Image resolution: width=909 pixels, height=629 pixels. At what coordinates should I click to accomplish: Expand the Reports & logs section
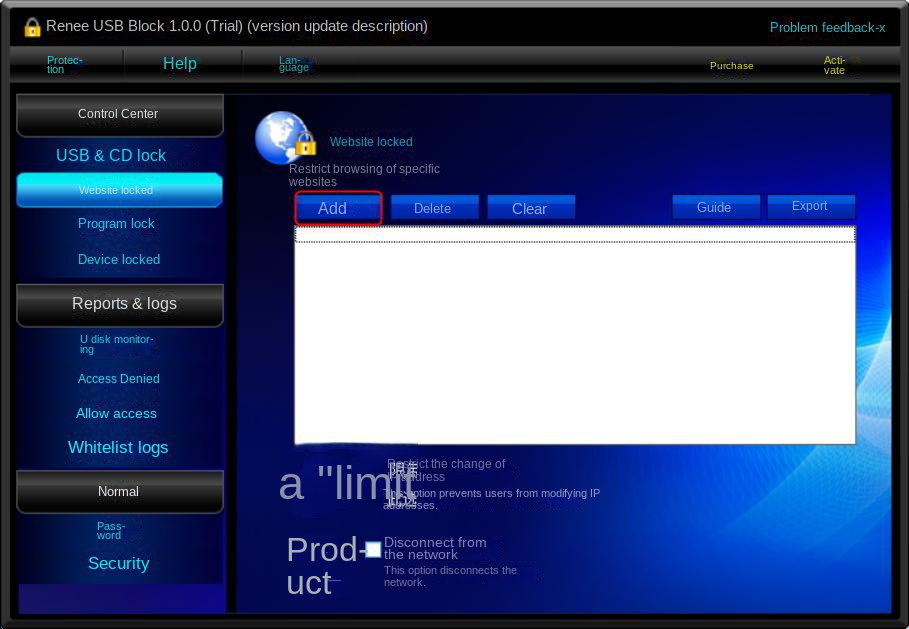[119, 304]
